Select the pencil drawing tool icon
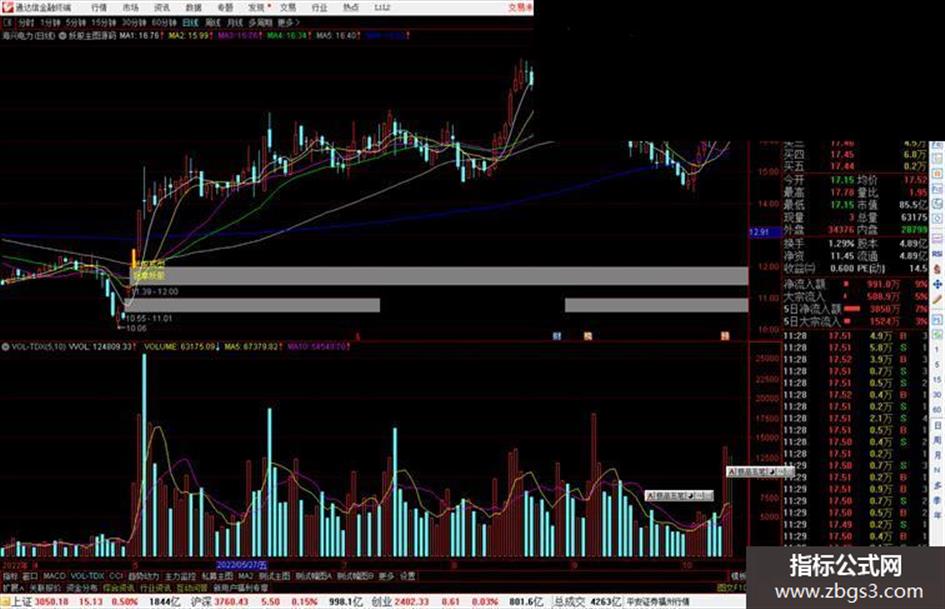Image resolution: width=945 pixels, height=609 pixels. tap(937, 300)
